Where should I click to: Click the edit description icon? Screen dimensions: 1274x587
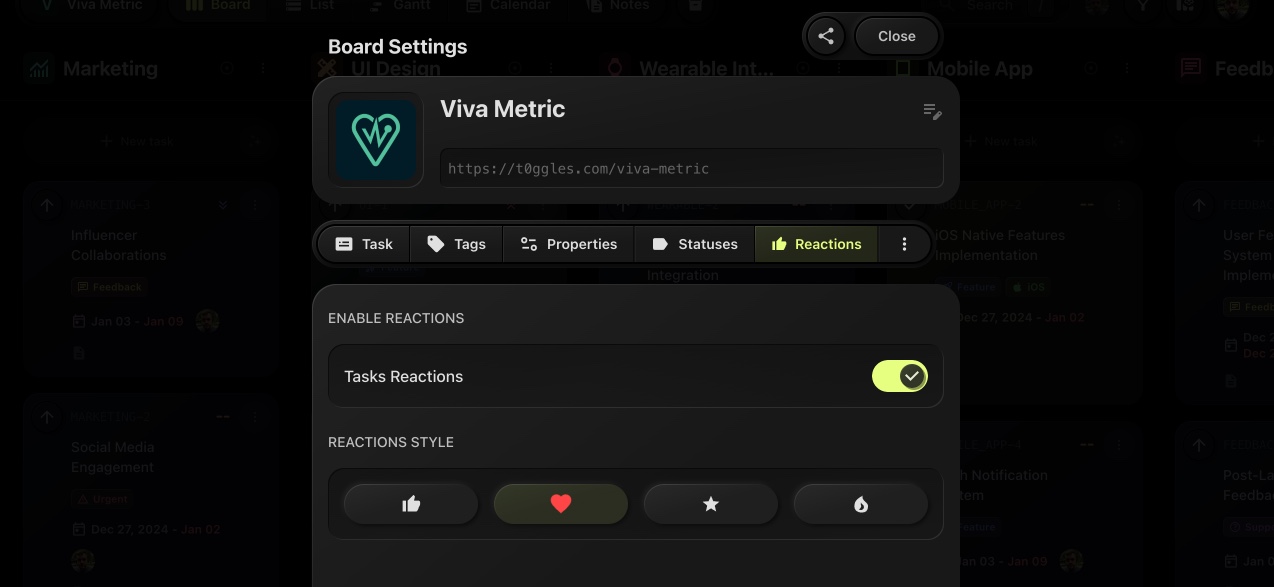pos(932,112)
